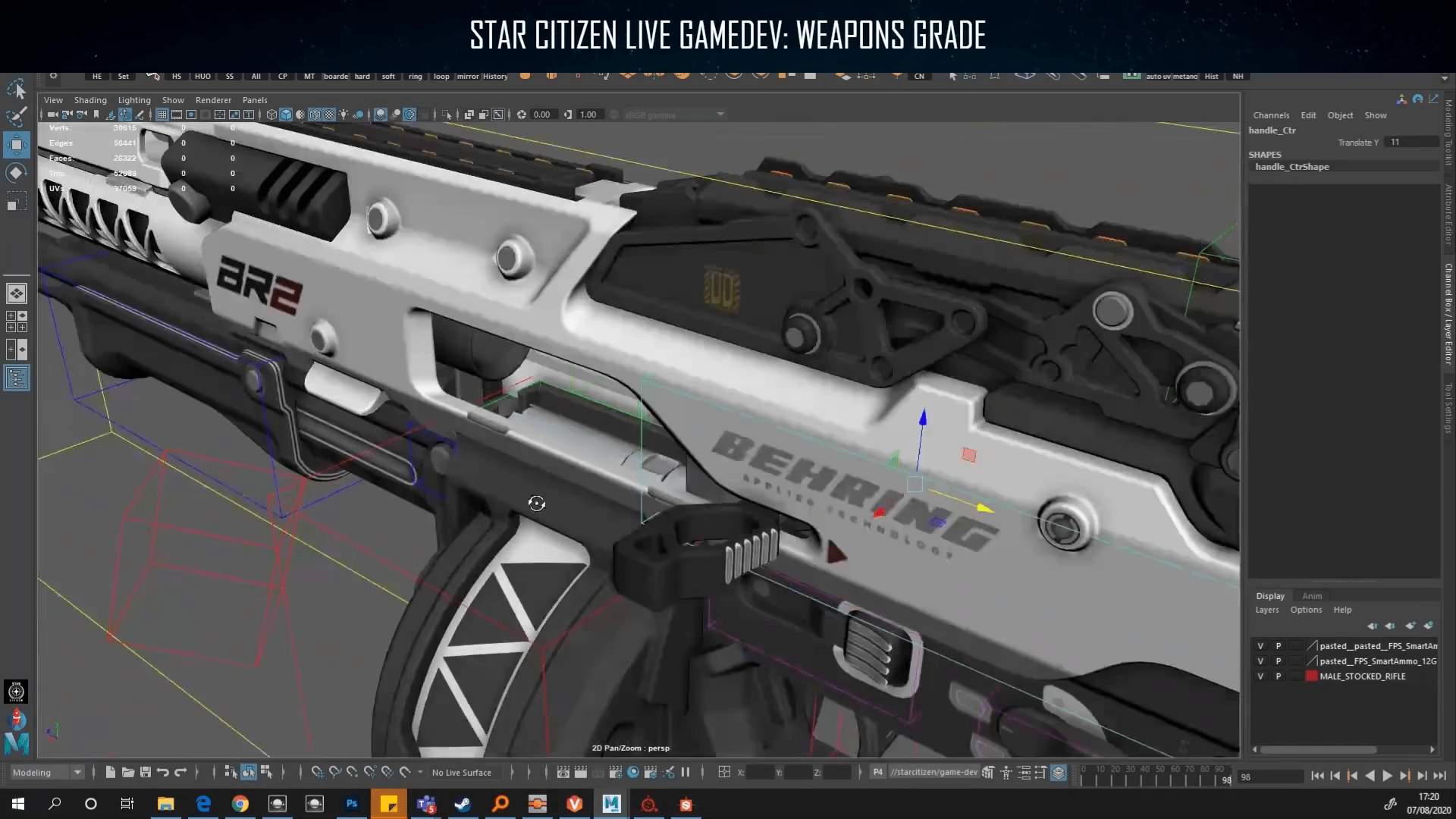Click the mirror shelf button
The height and width of the screenshot is (819, 1456).
(467, 77)
